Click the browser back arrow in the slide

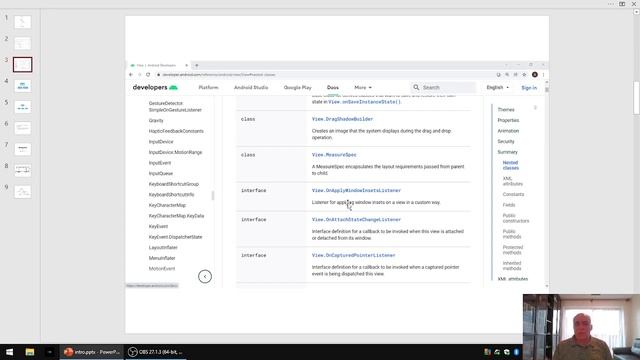131,75
